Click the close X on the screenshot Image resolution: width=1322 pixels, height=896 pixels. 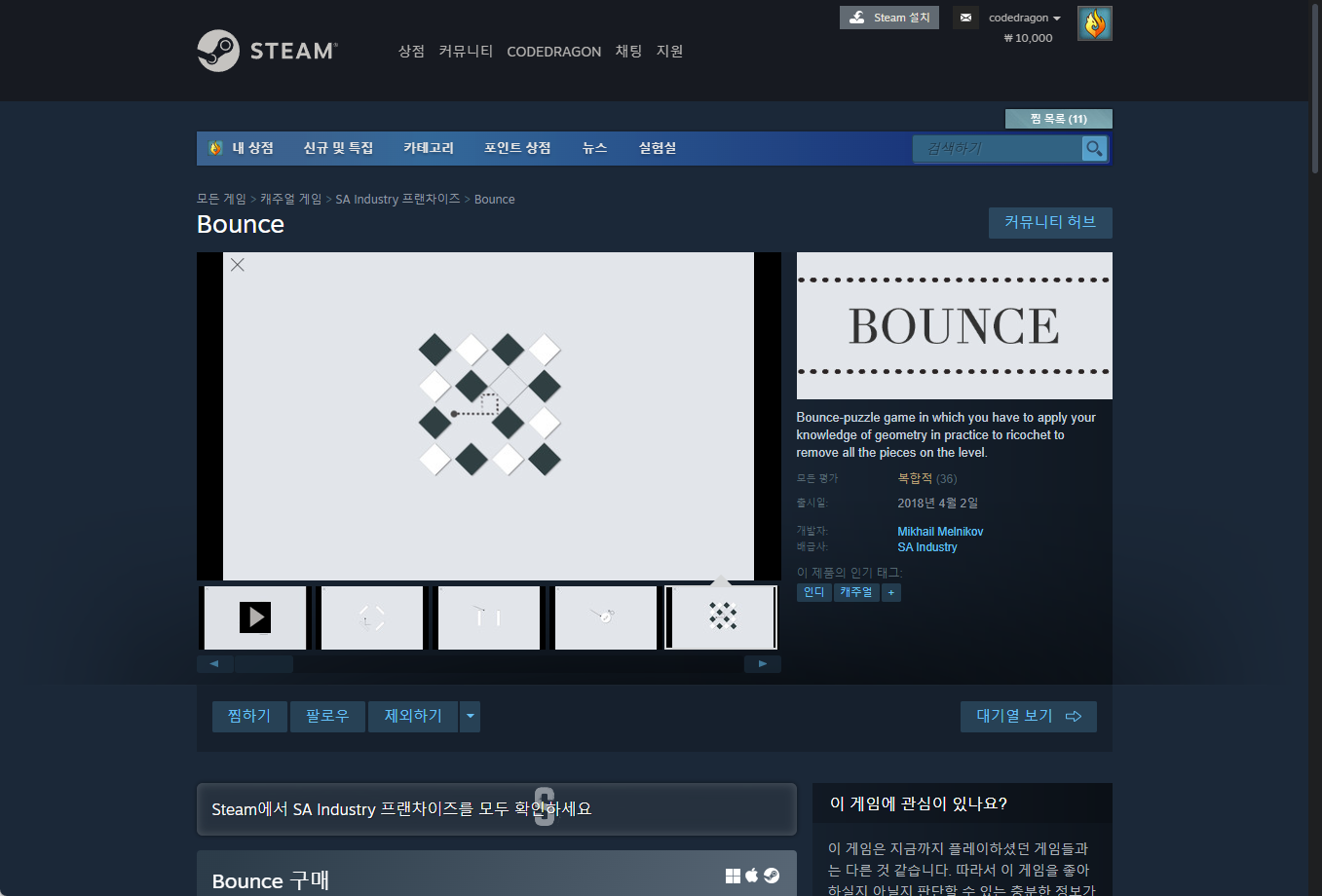[x=237, y=265]
